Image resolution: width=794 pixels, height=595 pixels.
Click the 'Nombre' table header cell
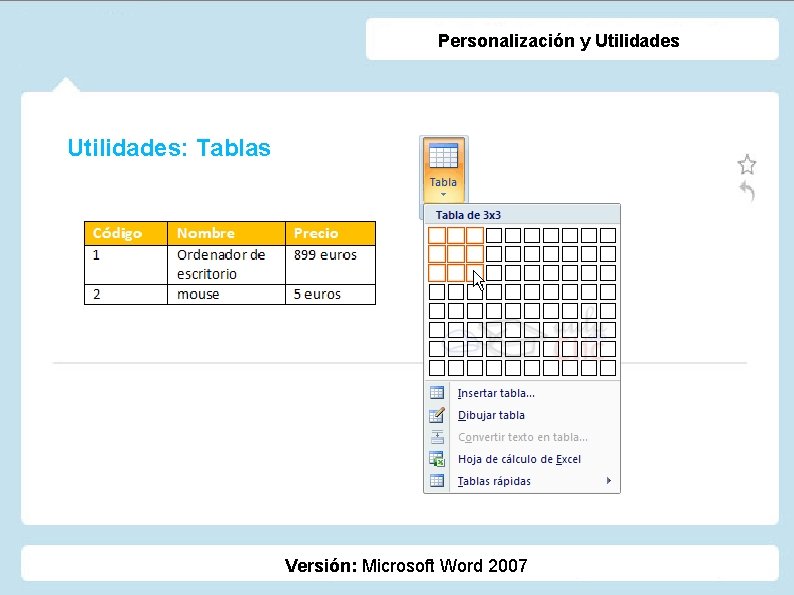click(226, 233)
